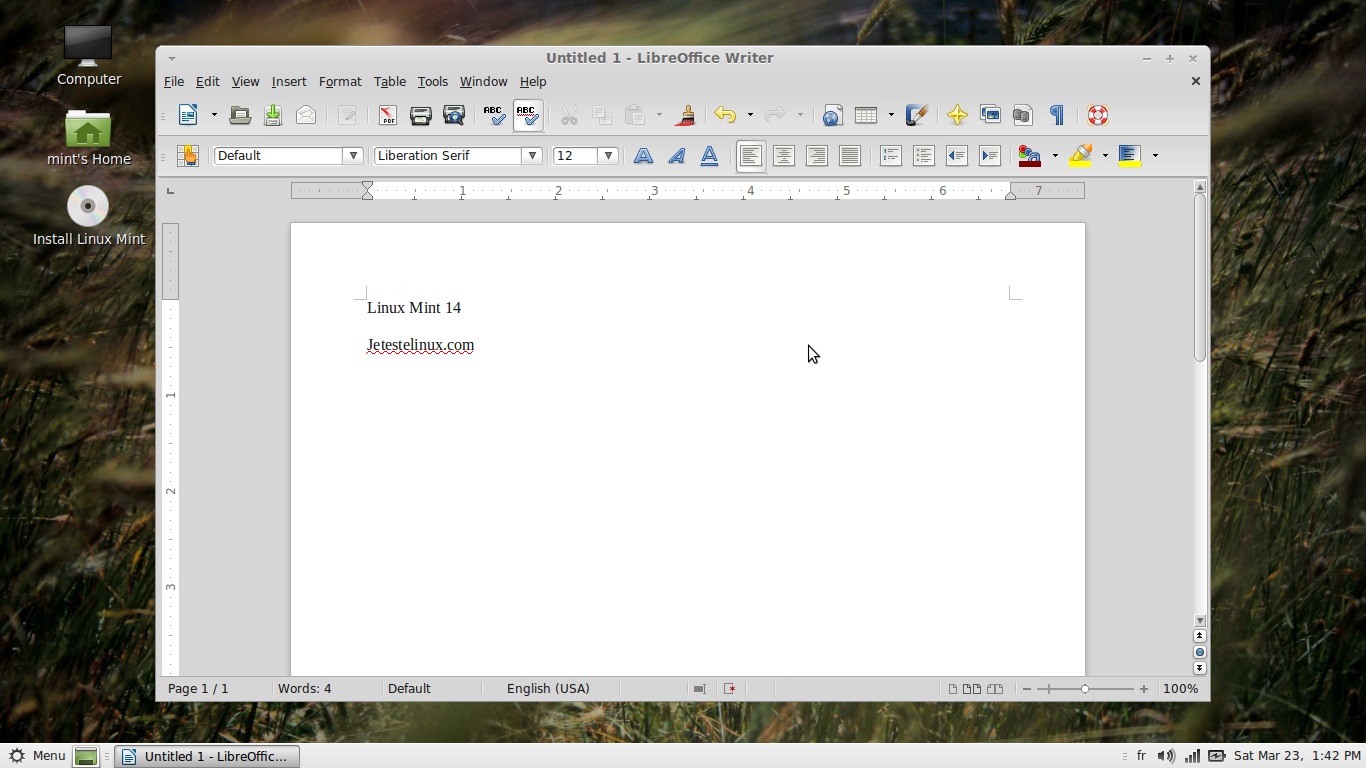Image resolution: width=1366 pixels, height=768 pixels.
Task: Click English (USA) language in status bar
Action: tap(548, 688)
